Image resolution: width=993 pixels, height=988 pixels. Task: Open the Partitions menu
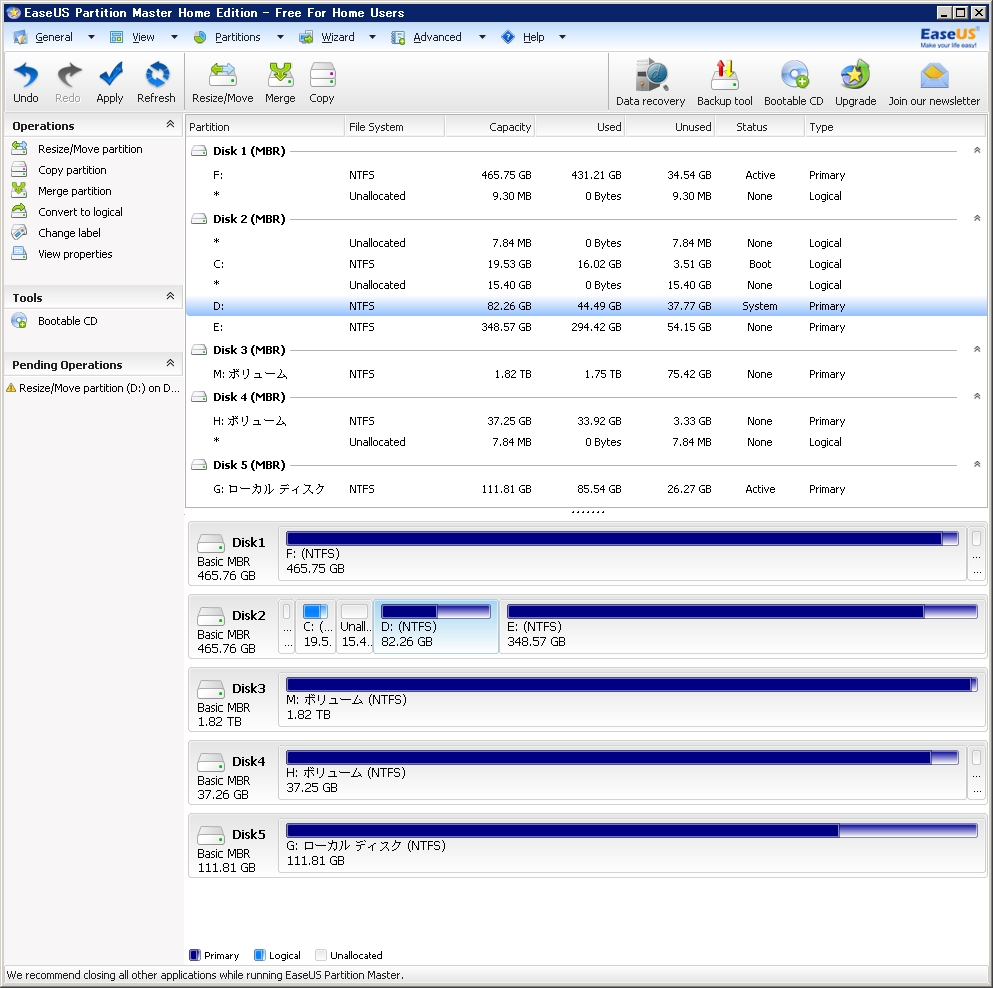point(237,37)
